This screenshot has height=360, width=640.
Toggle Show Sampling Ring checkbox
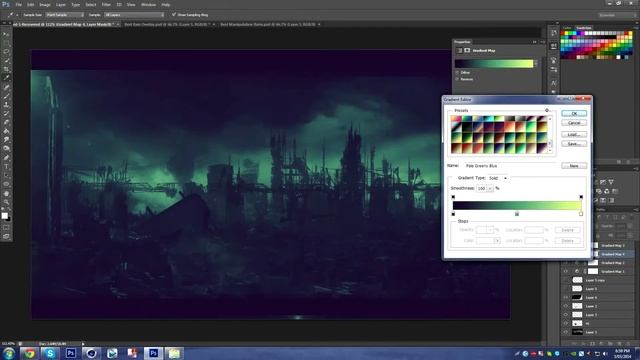tap(174, 15)
